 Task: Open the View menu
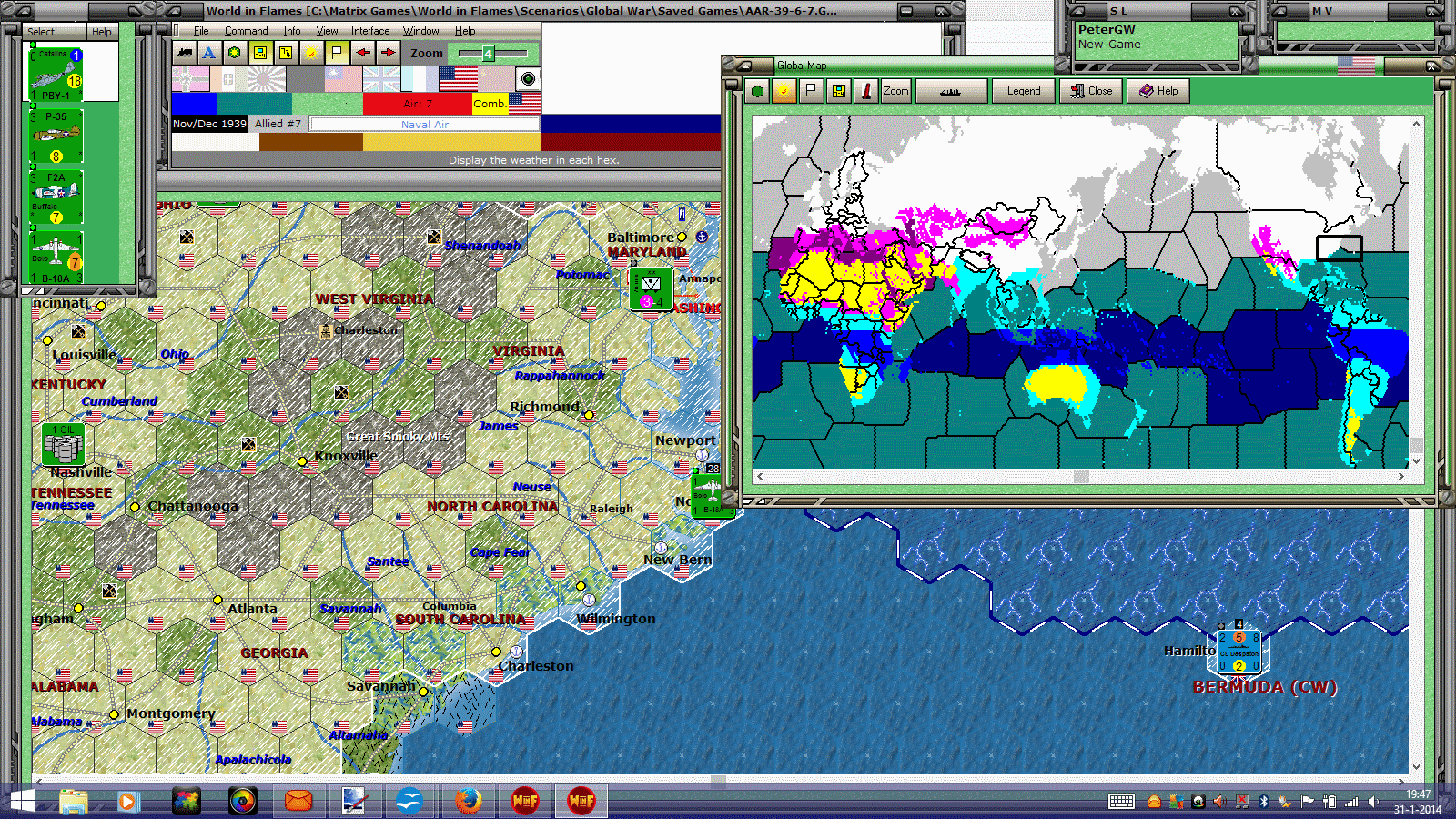pyautogui.click(x=327, y=31)
